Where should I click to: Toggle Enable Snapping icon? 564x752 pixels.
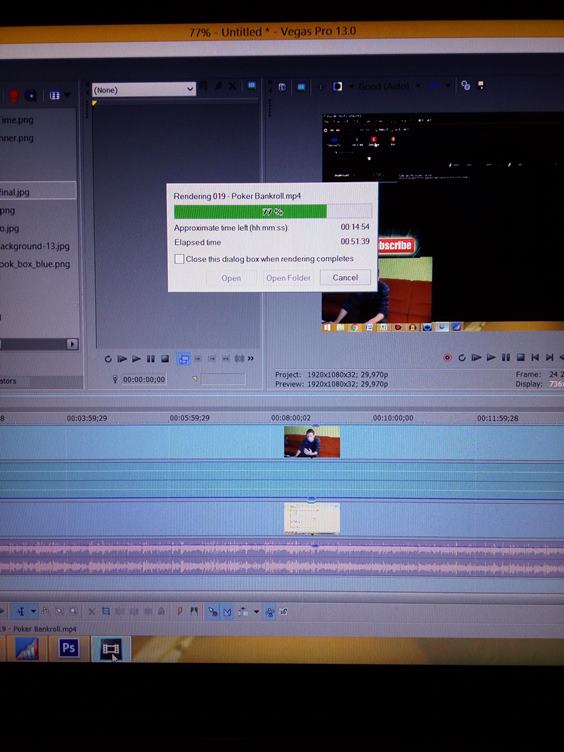pyautogui.click(x=212, y=611)
